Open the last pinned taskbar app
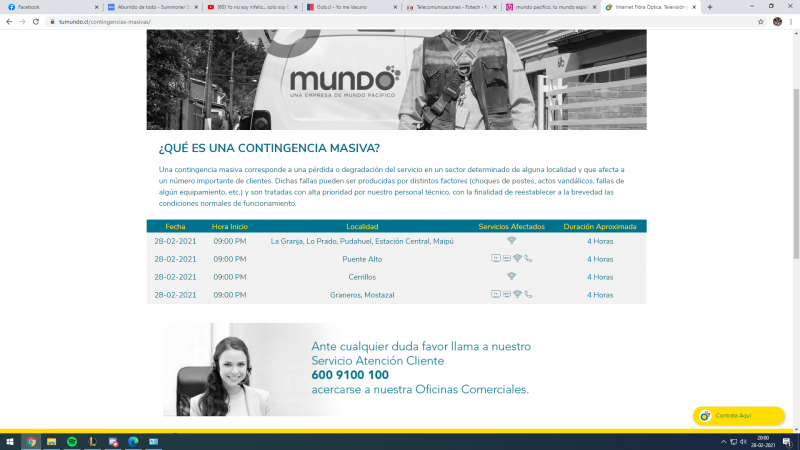 click(x=154, y=442)
